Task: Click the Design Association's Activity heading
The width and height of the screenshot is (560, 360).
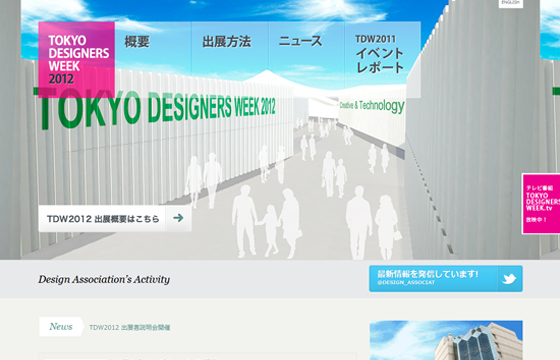Action: [104, 279]
